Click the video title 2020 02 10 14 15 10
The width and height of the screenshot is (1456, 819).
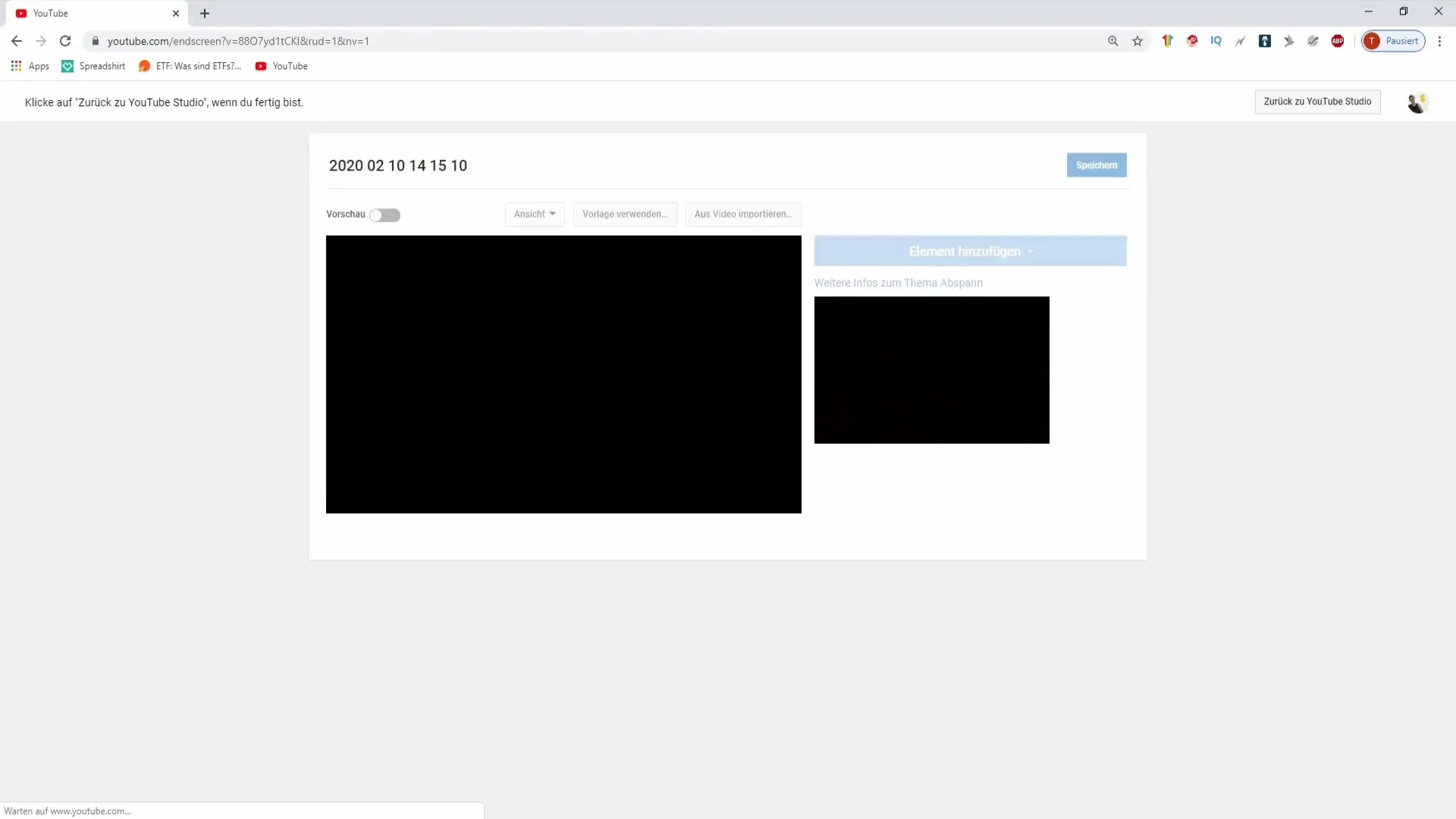[398, 165]
